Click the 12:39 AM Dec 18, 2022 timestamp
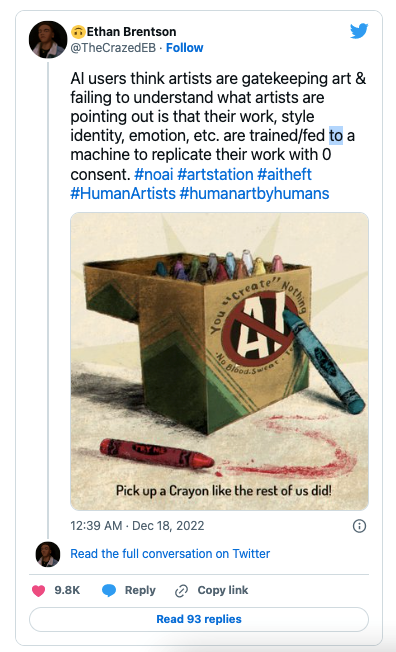 point(137,526)
